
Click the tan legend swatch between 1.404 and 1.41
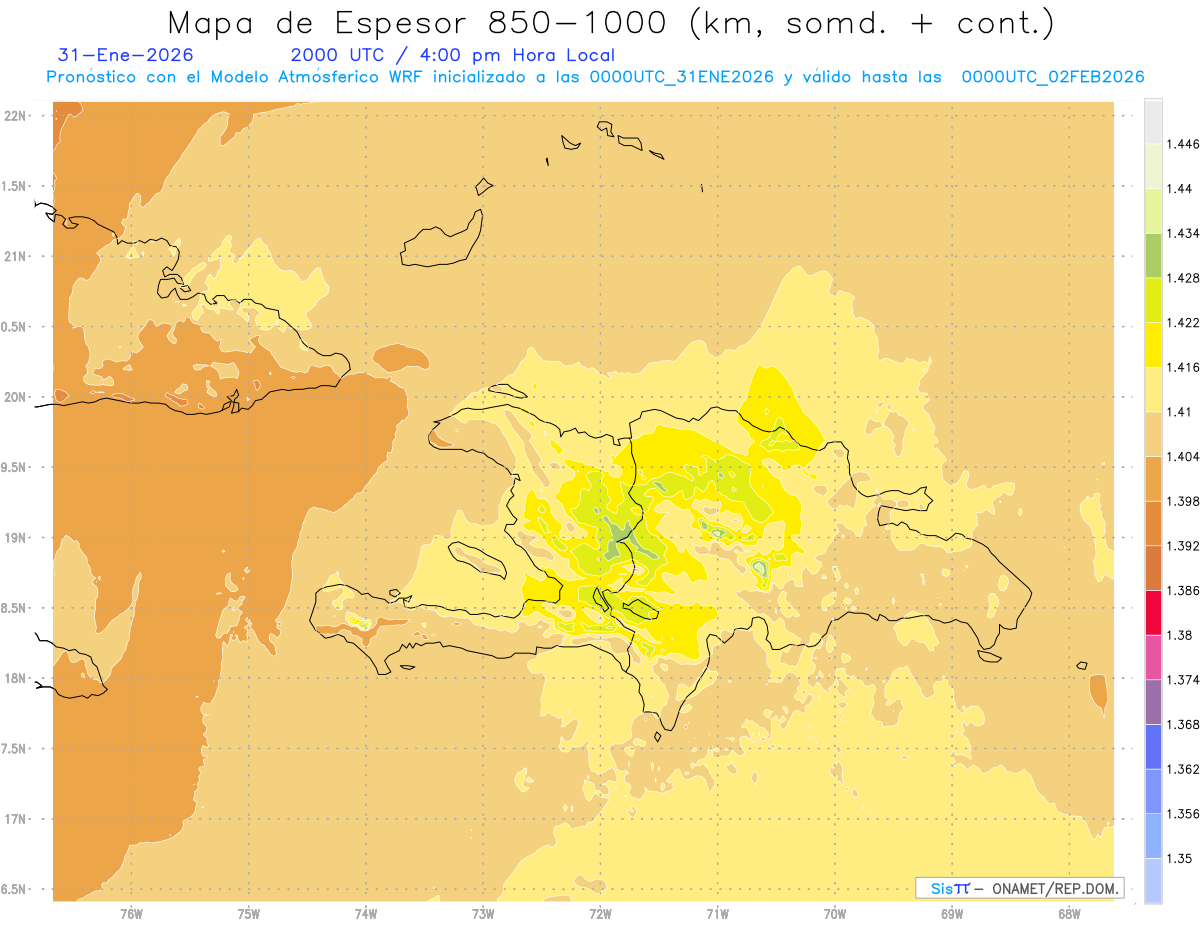click(x=1153, y=434)
